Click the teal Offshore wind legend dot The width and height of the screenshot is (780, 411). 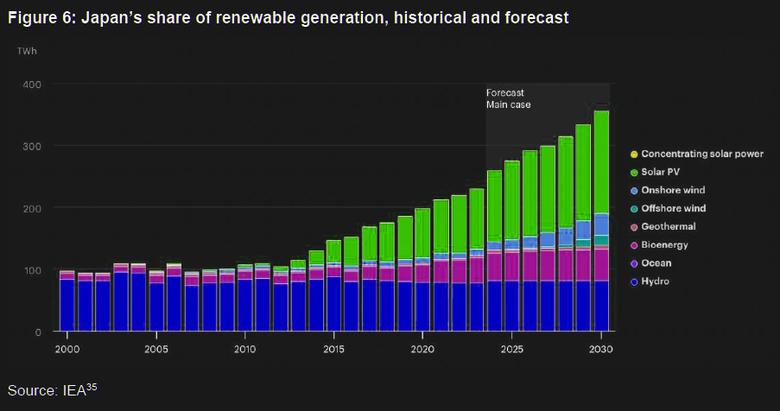point(634,209)
